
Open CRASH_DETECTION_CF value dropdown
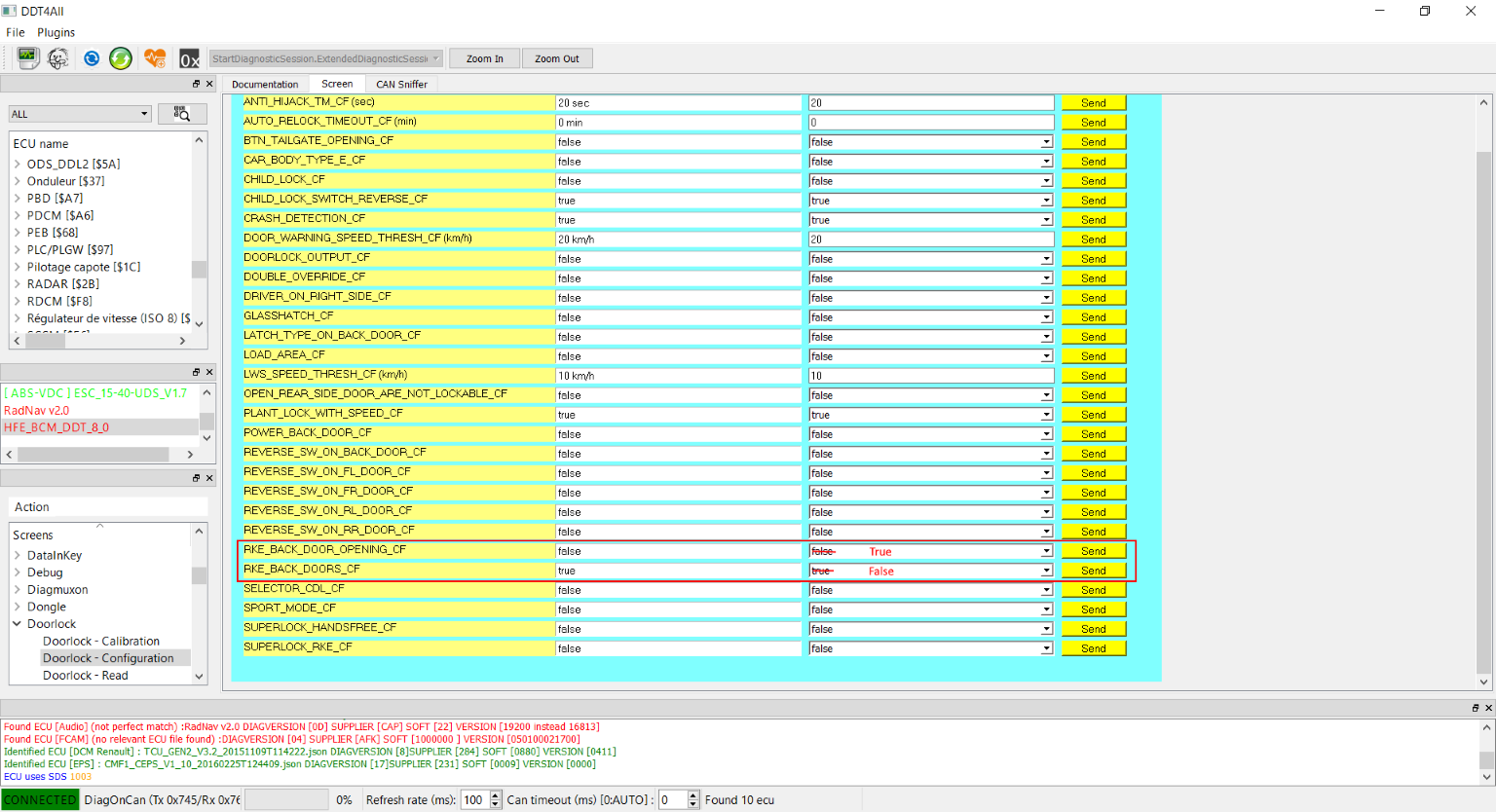pyautogui.click(x=1047, y=220)
